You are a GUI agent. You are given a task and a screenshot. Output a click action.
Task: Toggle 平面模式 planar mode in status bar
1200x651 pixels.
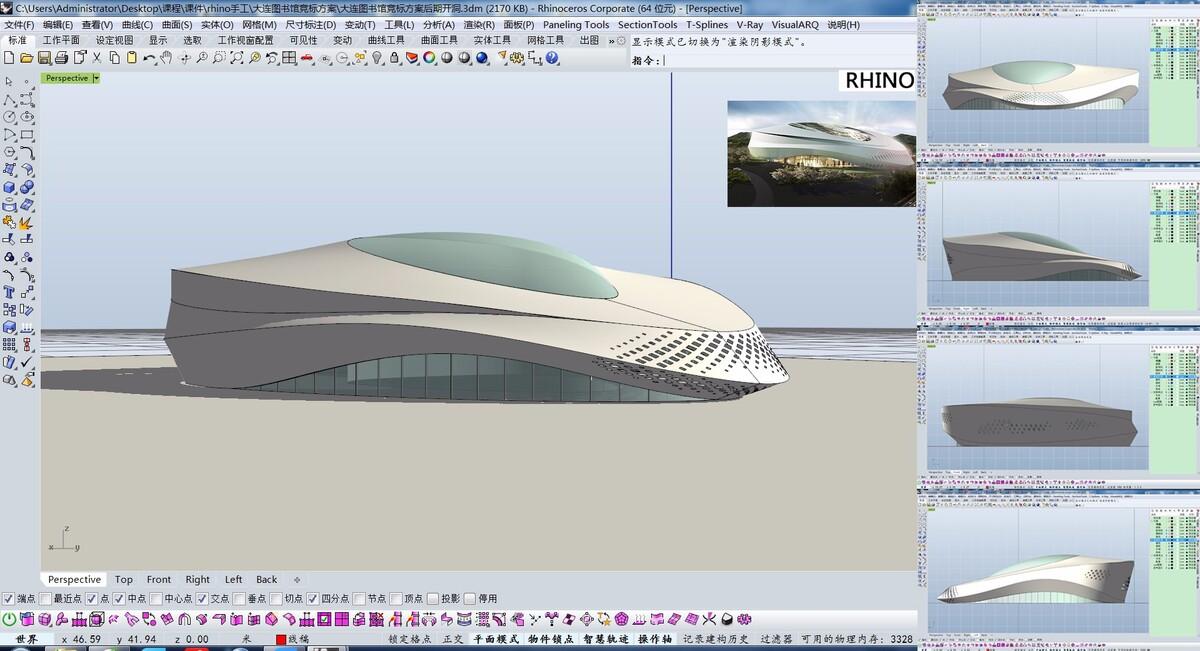pyautogui.click(x=496, y=639)
